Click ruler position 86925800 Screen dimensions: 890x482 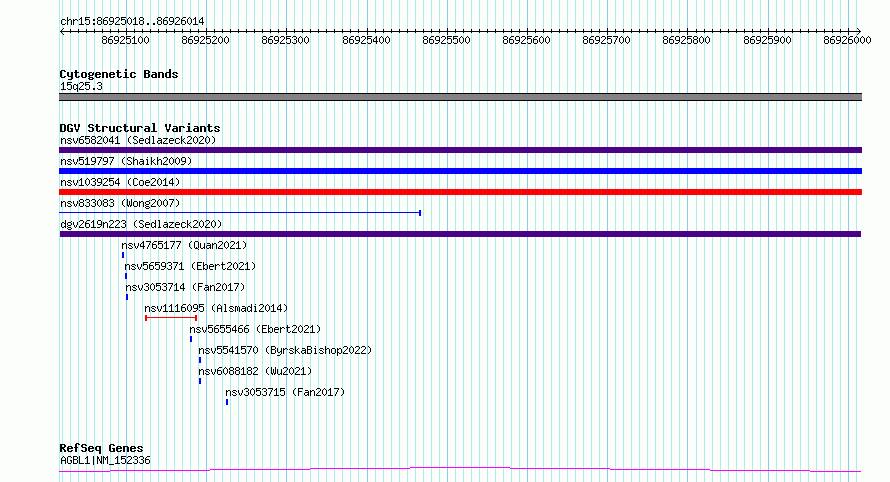(687, 40)
